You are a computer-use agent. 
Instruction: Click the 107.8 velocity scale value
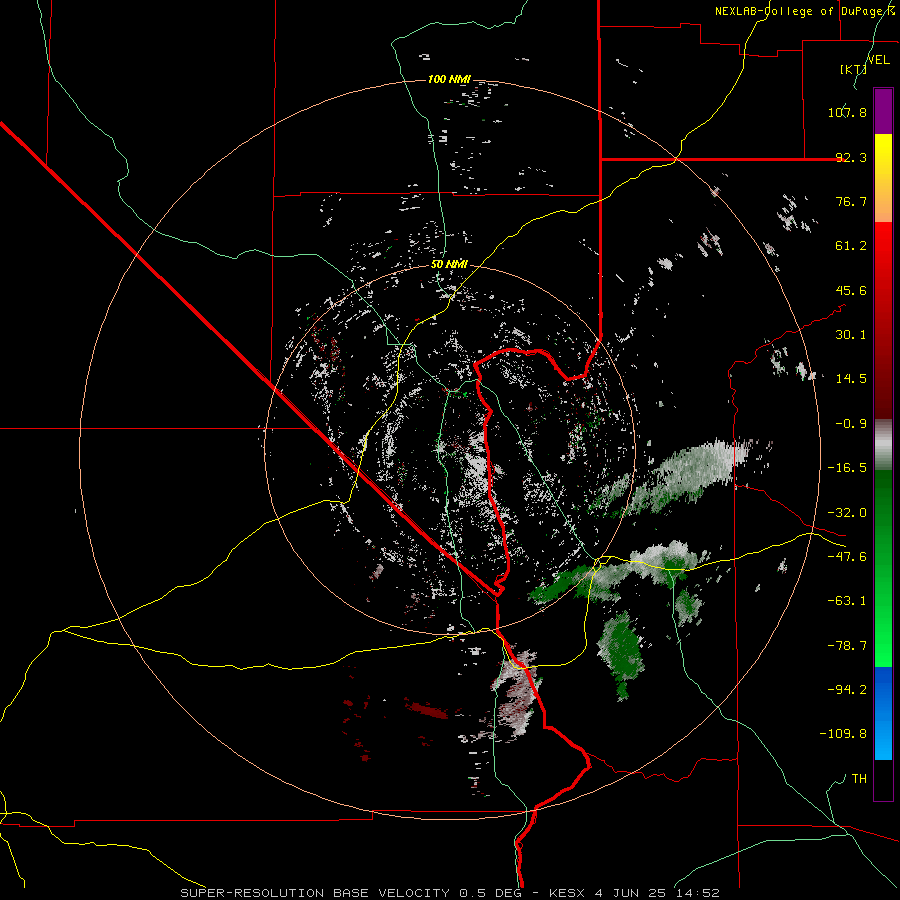pos(847,112)
